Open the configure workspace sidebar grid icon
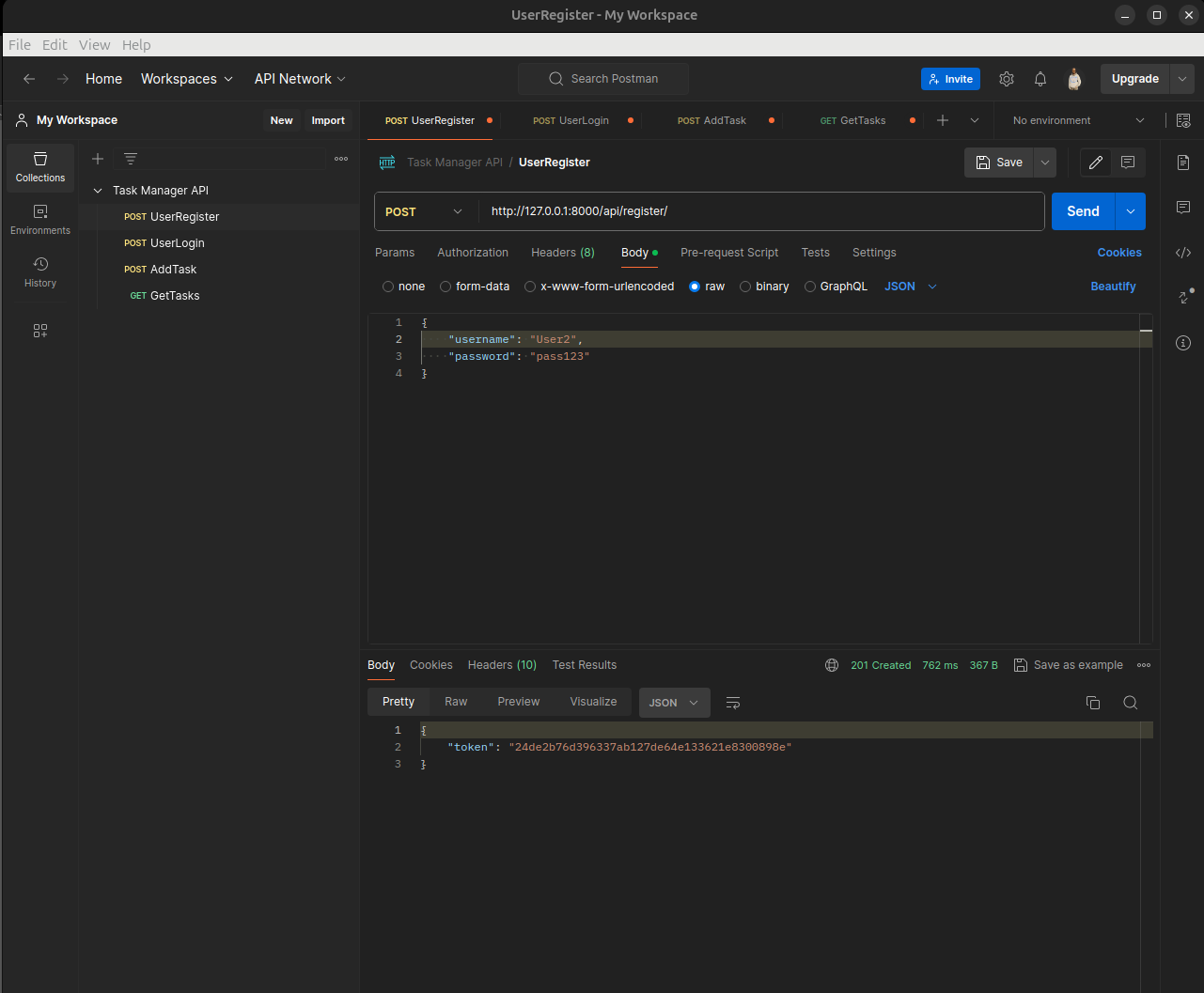Image resolution: width=1204 pixels, height=993 pixels. click(40, 331)
